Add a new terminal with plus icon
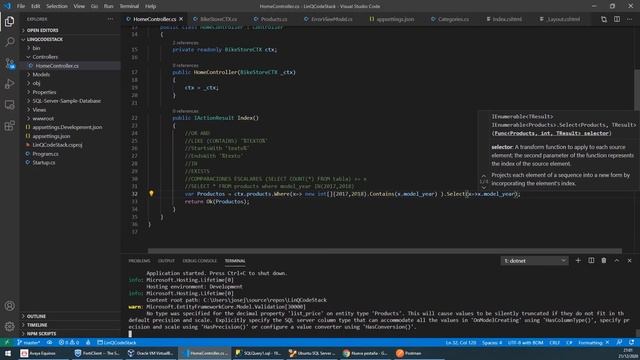 578,260
